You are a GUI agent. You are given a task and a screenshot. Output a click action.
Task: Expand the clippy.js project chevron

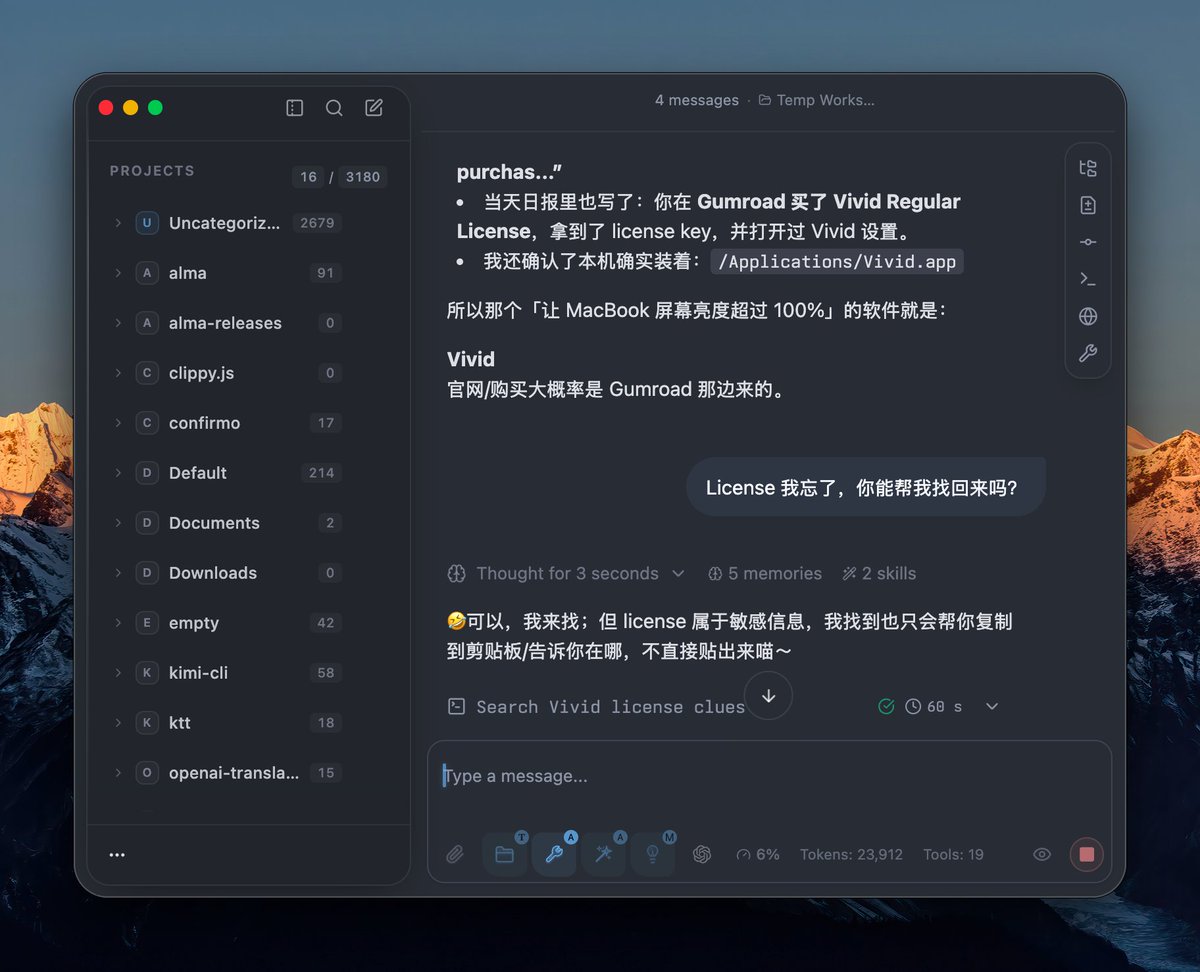click(x=117, y=373)
